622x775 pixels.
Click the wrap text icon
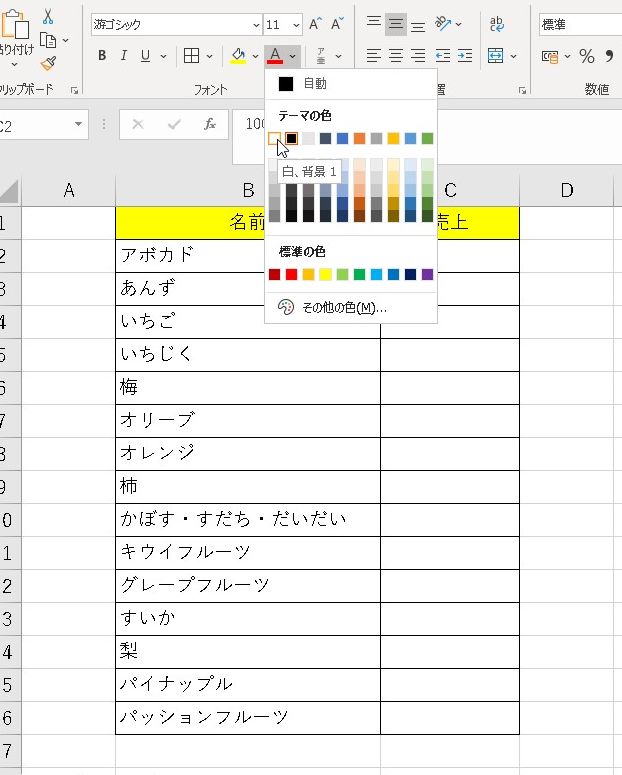coord(496,24)
